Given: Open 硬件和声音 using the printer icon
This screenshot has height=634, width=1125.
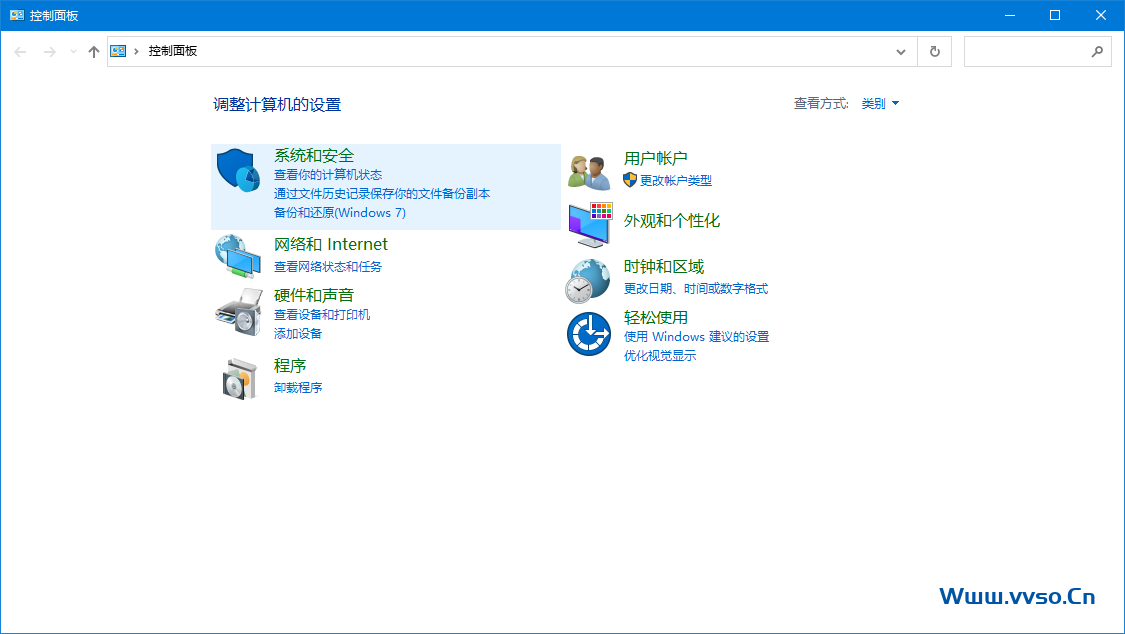Looking at the screenshot, I should point(238,313).
